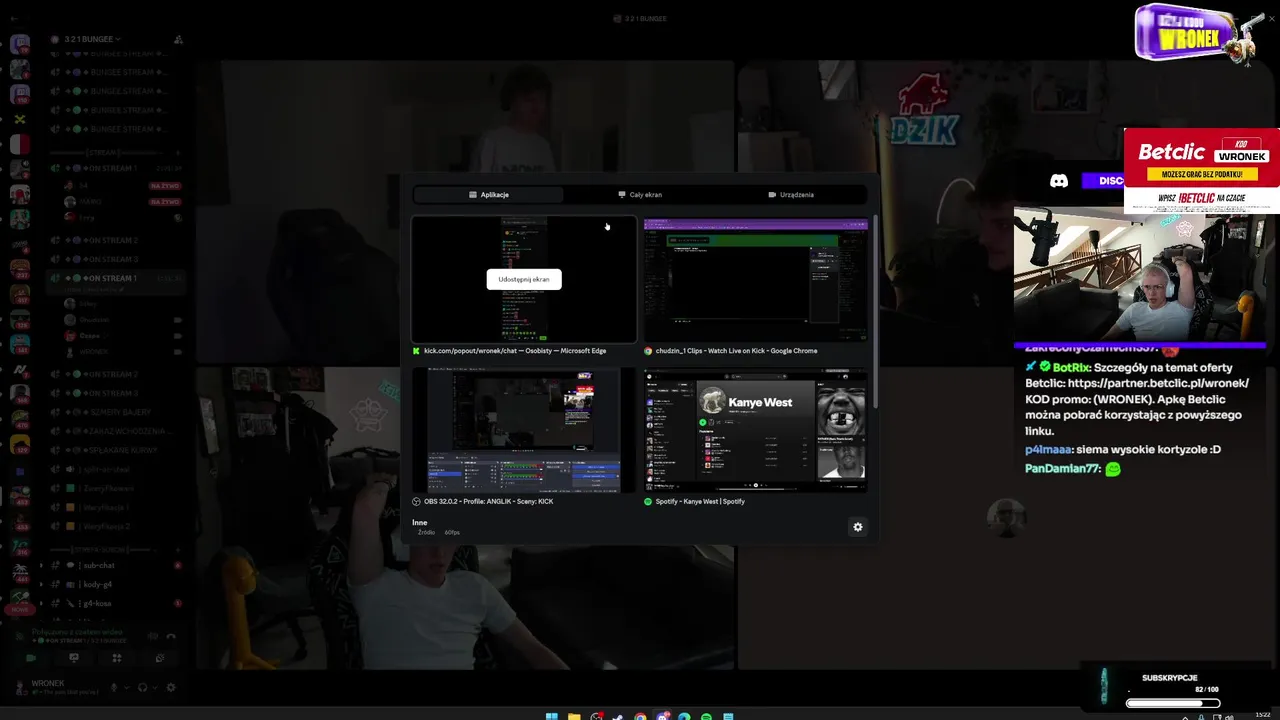This screenshot has width=1280, height=720.
Task: Select the chudzin_1 Clips Chrome window thumbnail
Action: point(756,280)
